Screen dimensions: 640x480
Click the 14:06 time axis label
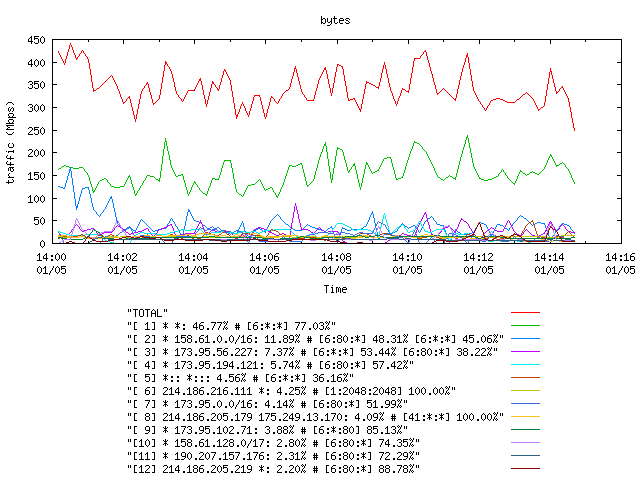(264, 257)
